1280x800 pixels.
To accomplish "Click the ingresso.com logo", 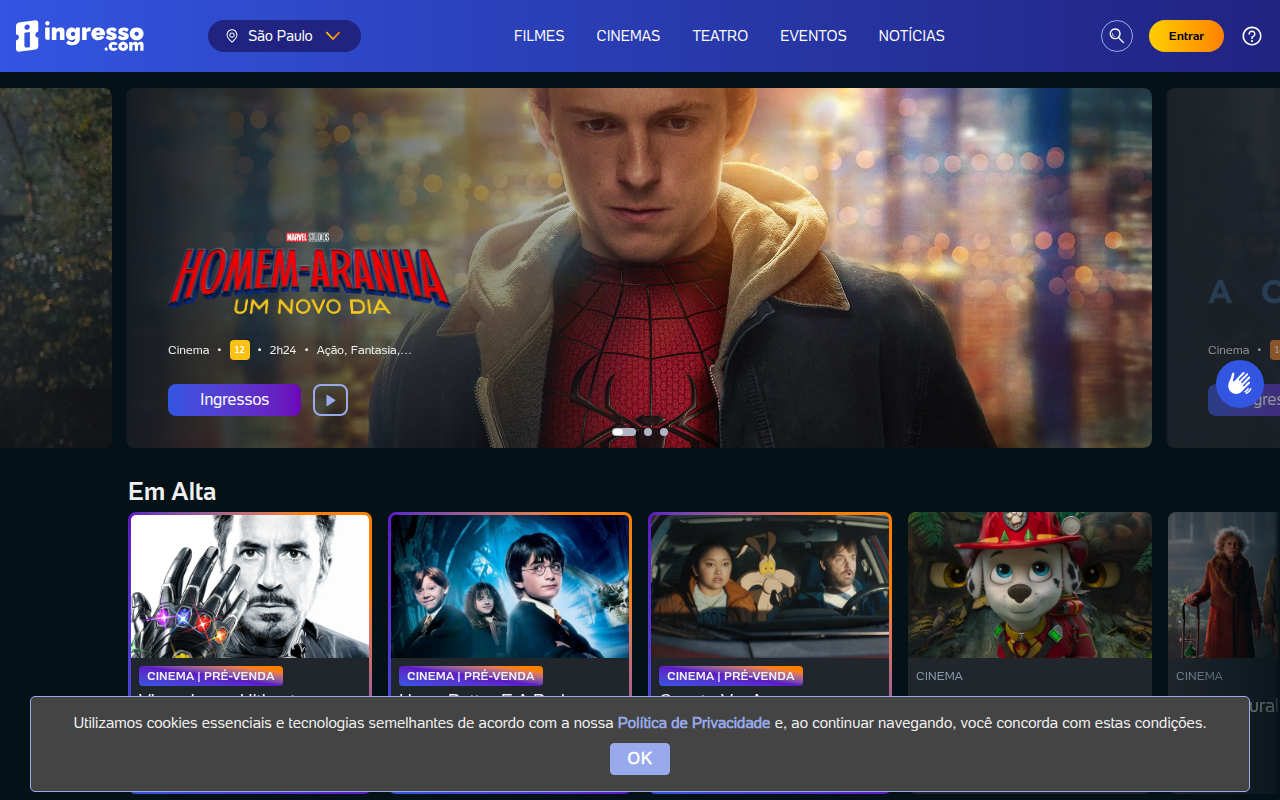I will (x=80, y=36).
